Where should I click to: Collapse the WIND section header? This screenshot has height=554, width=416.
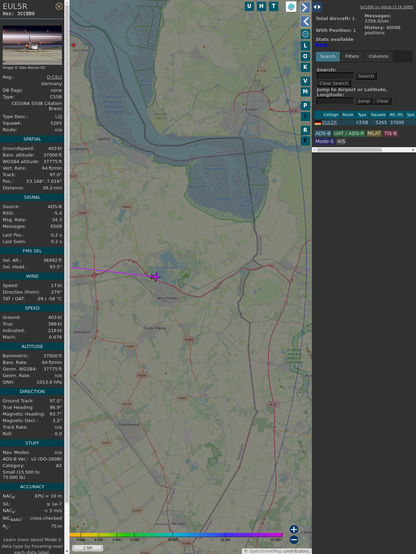point(32,276)
